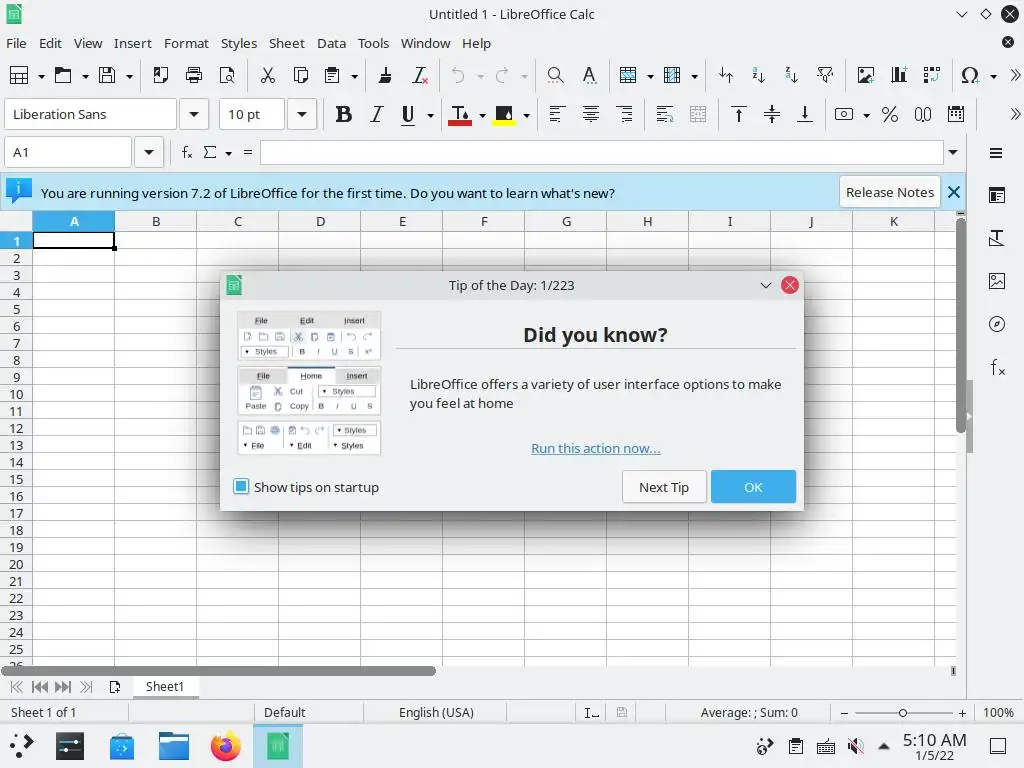Insert an image using toolbar icon
Image resolution: width=1024 pixels, height=768 pixels.
coord(865,75)
